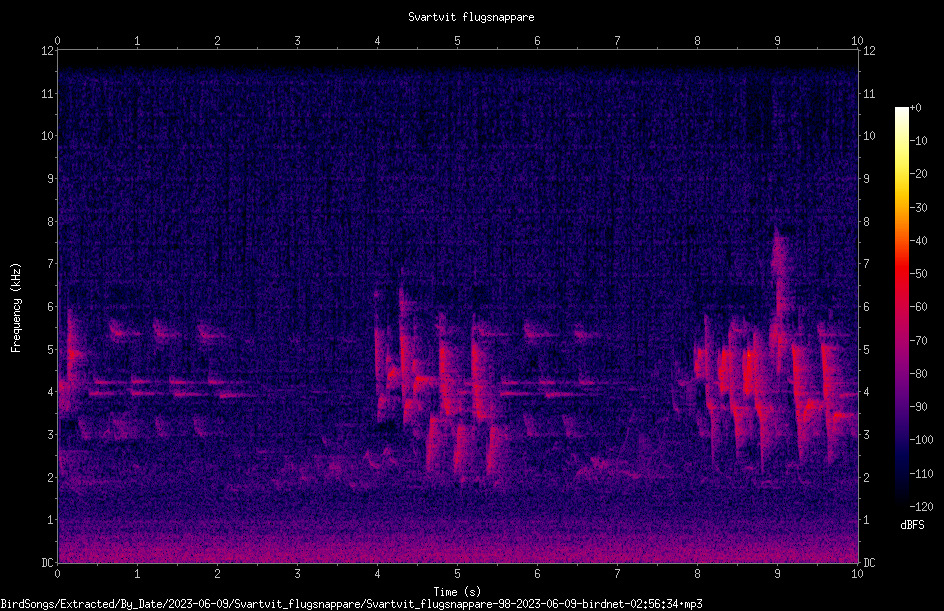Click the '7' tick label on the top time axis
The image size is (944, 611).
(617, 41)
